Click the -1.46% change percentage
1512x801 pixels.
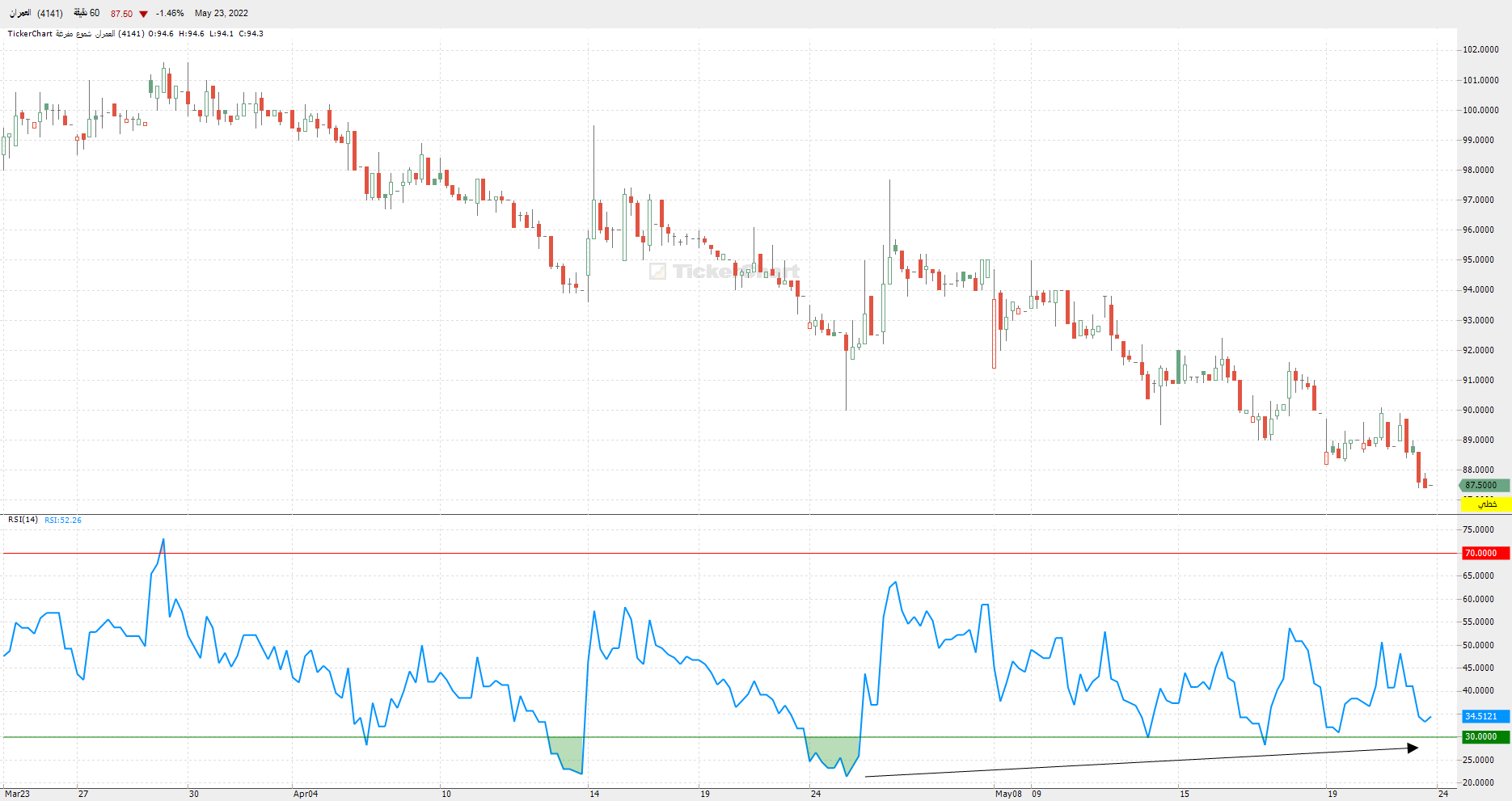pos(170,13)
